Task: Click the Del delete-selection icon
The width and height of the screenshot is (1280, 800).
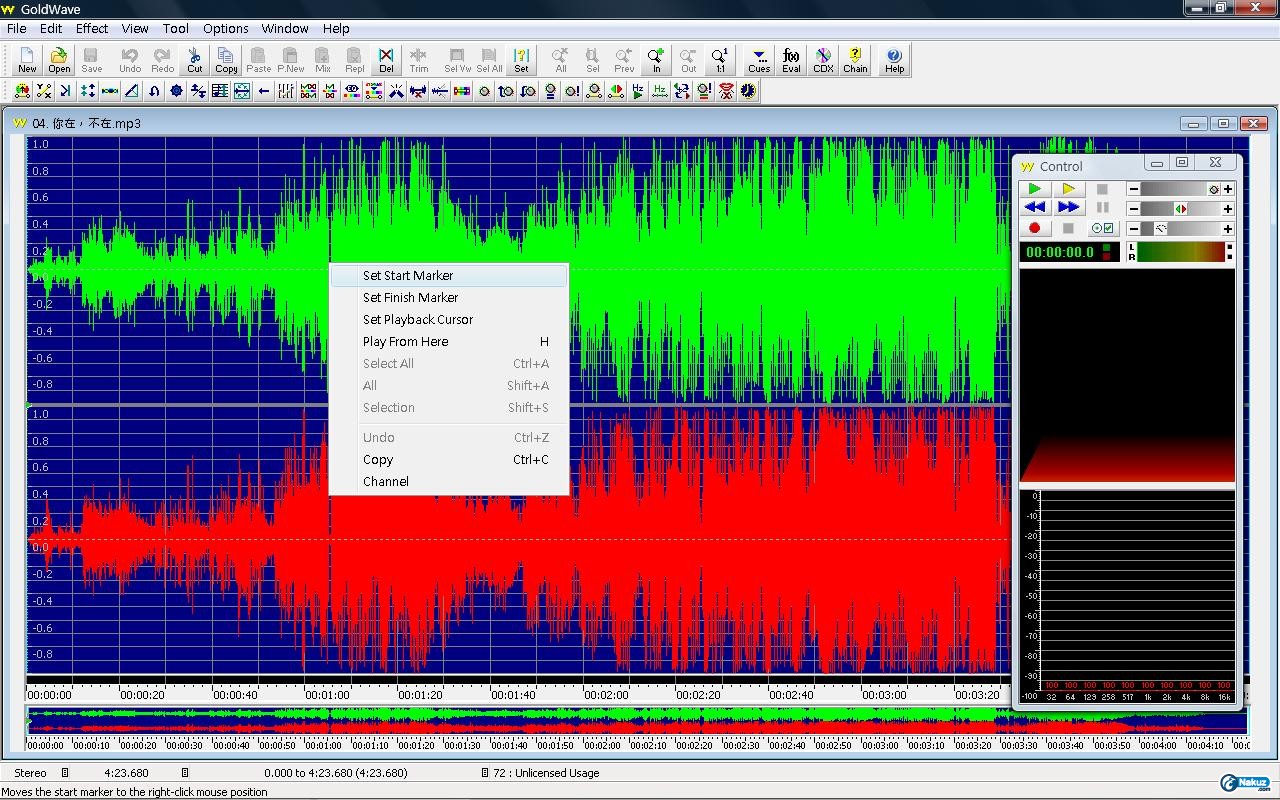Action: [386, 60]
